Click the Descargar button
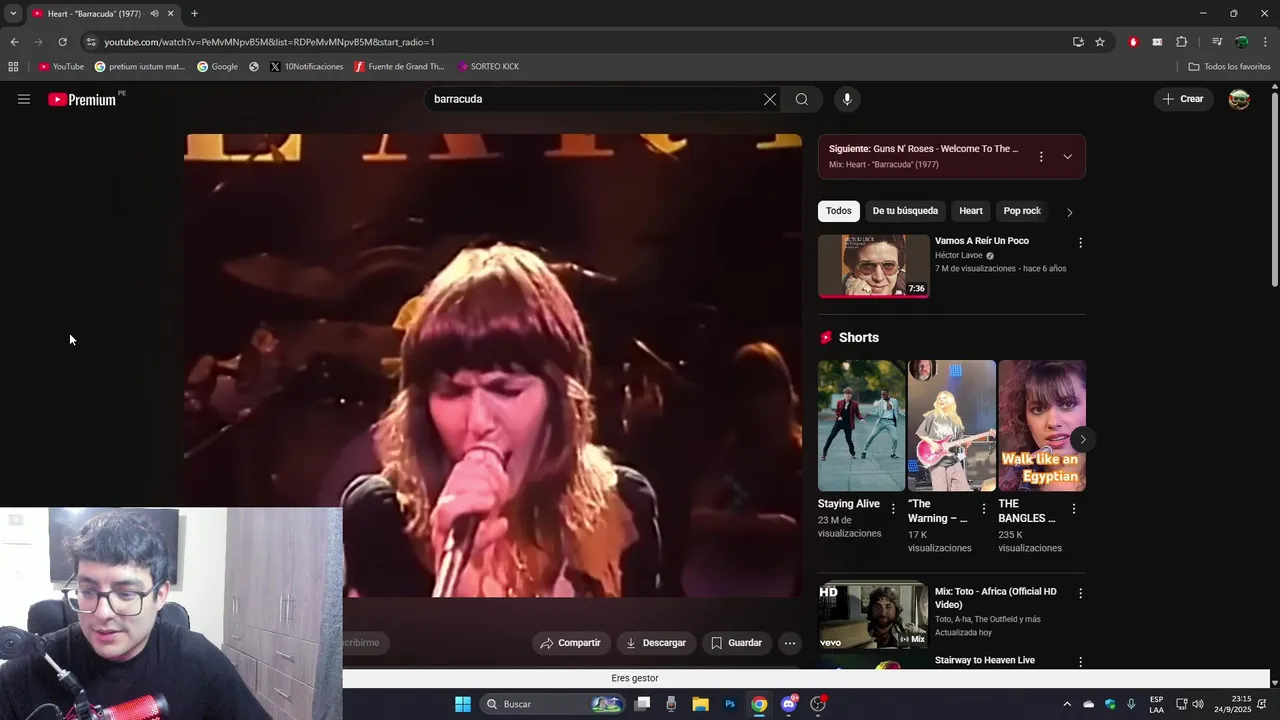Viewport: 1280px width, 720px height. 656,643
